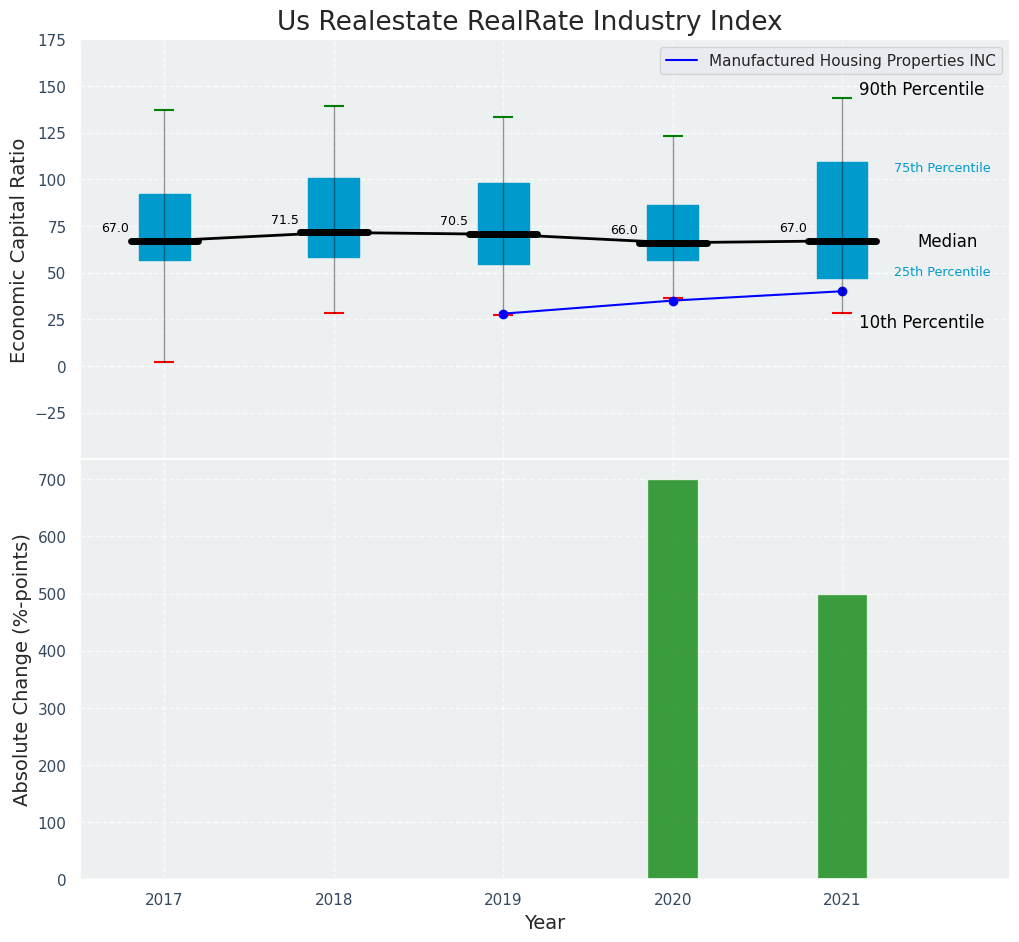Click the 90th Percentile annotation label
Image resolution: width=1019 pixels, height=942 pixels.
921,89
